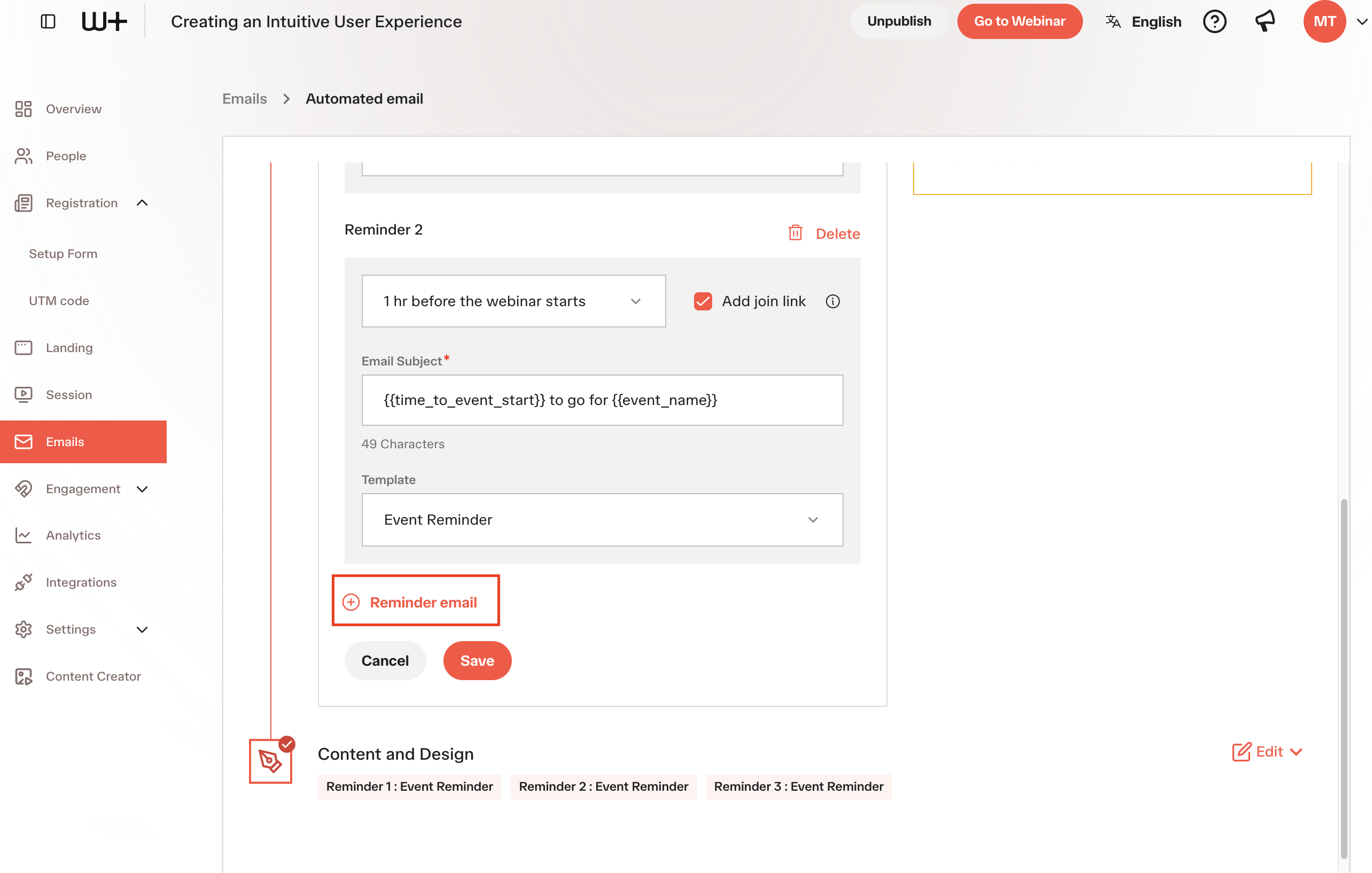Click the Content Creator icon
This screenshot has width=1372, height=873.
[x=24, y=676]
